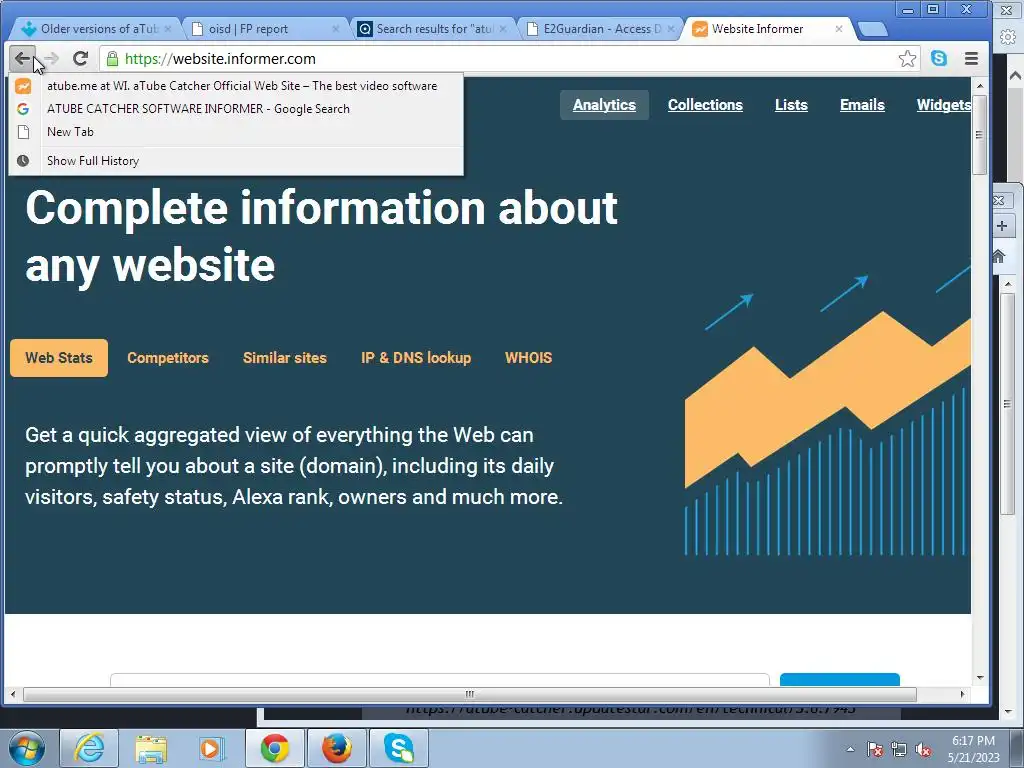Open the Skype extension icon in toolbar

(x=939, y=58)
